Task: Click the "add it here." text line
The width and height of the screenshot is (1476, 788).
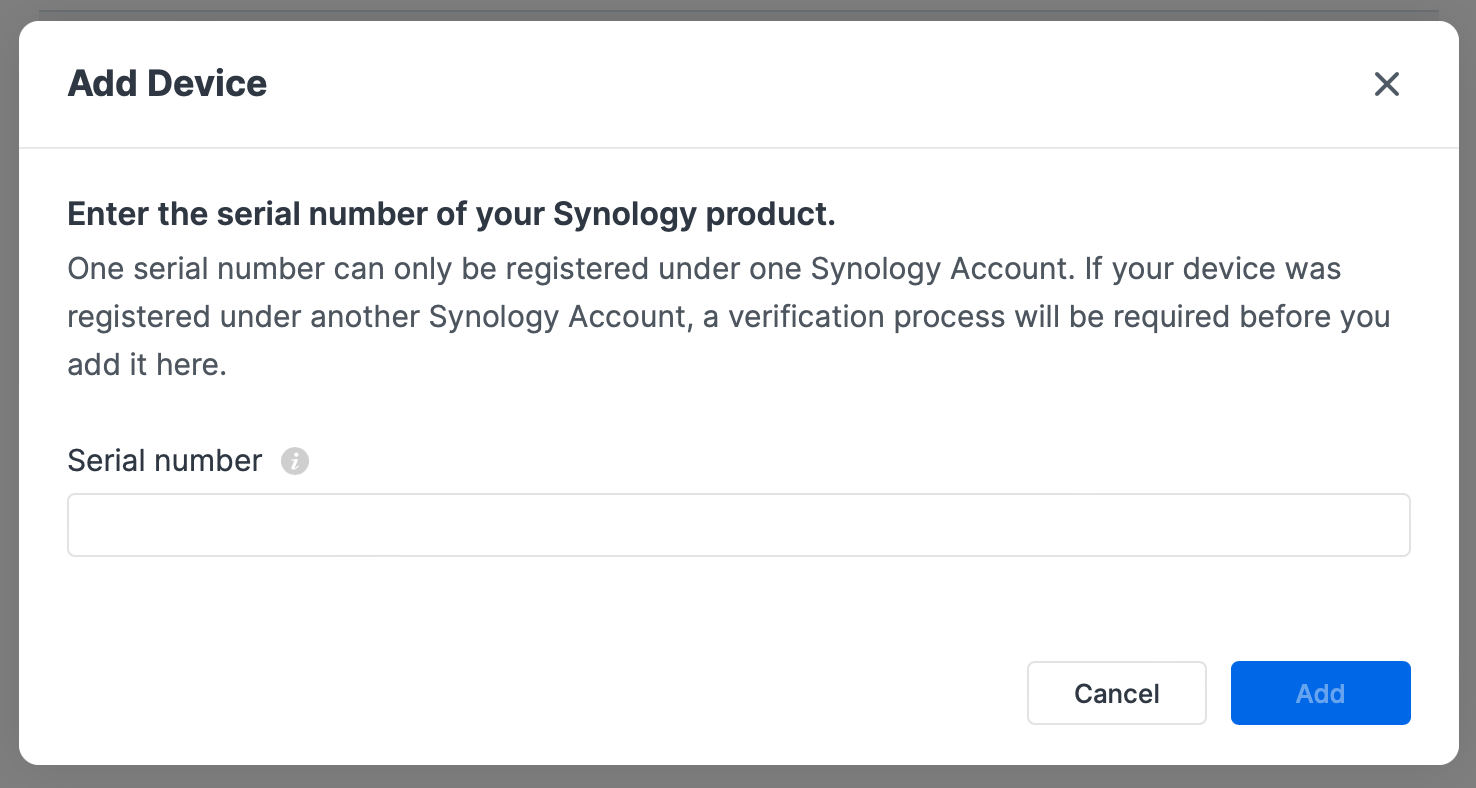Action: [x=147, y=365]
